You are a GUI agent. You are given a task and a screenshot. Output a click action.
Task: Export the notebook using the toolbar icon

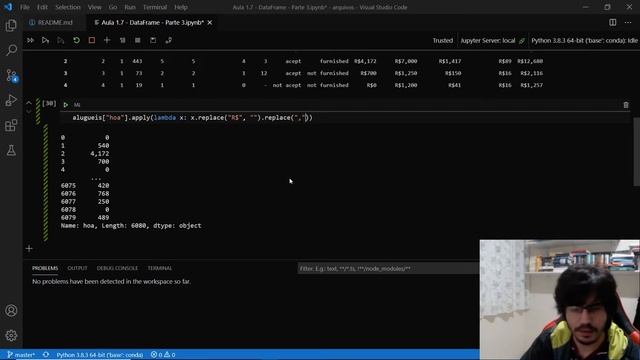click(x=169, y=40)
